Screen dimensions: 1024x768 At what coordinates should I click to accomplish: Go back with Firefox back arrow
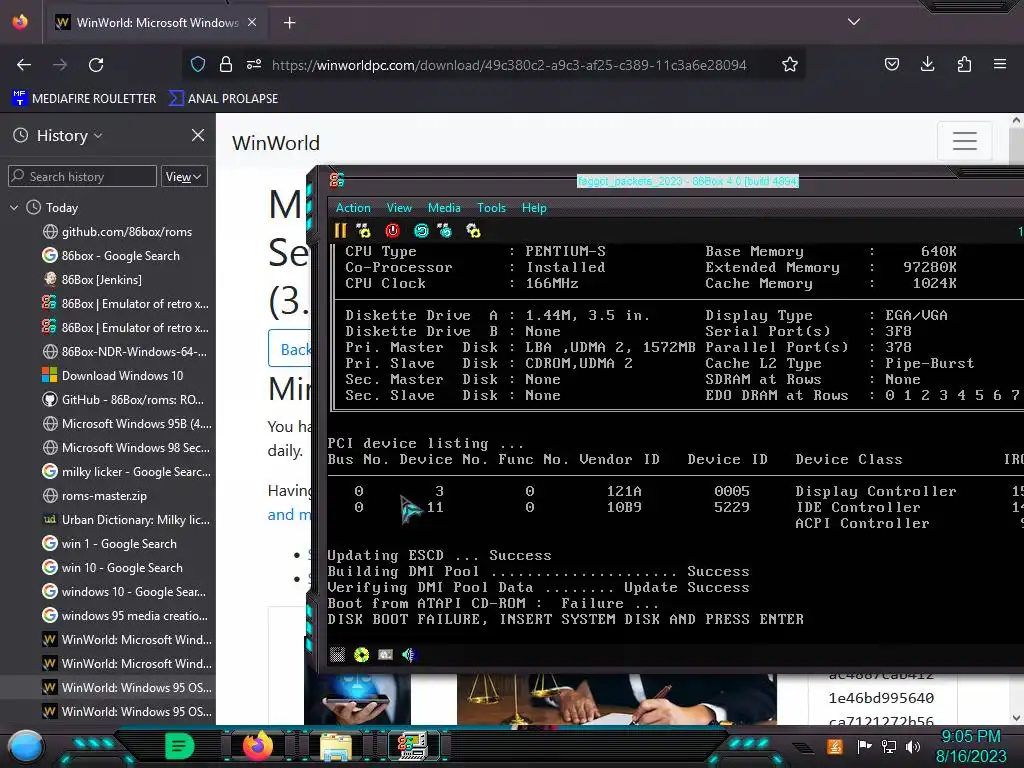[x=24, y=65]
